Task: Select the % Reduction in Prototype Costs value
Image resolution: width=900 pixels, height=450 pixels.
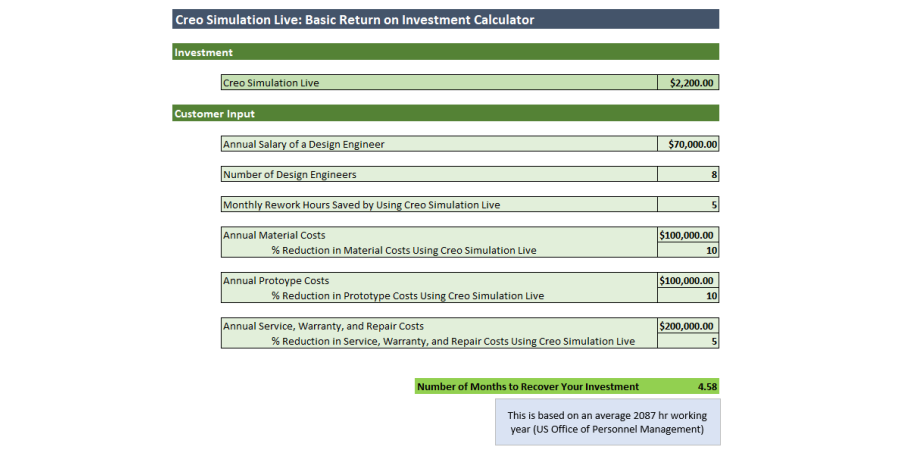Action: 688,296
